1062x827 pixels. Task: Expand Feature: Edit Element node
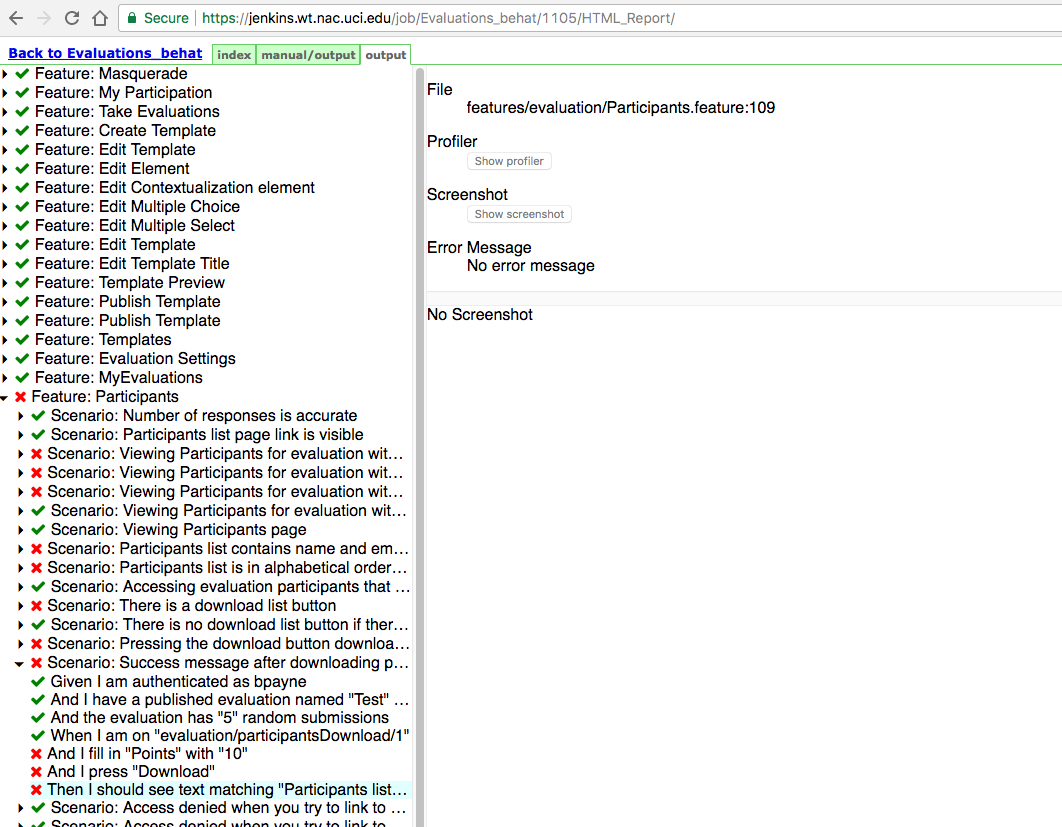5,169
